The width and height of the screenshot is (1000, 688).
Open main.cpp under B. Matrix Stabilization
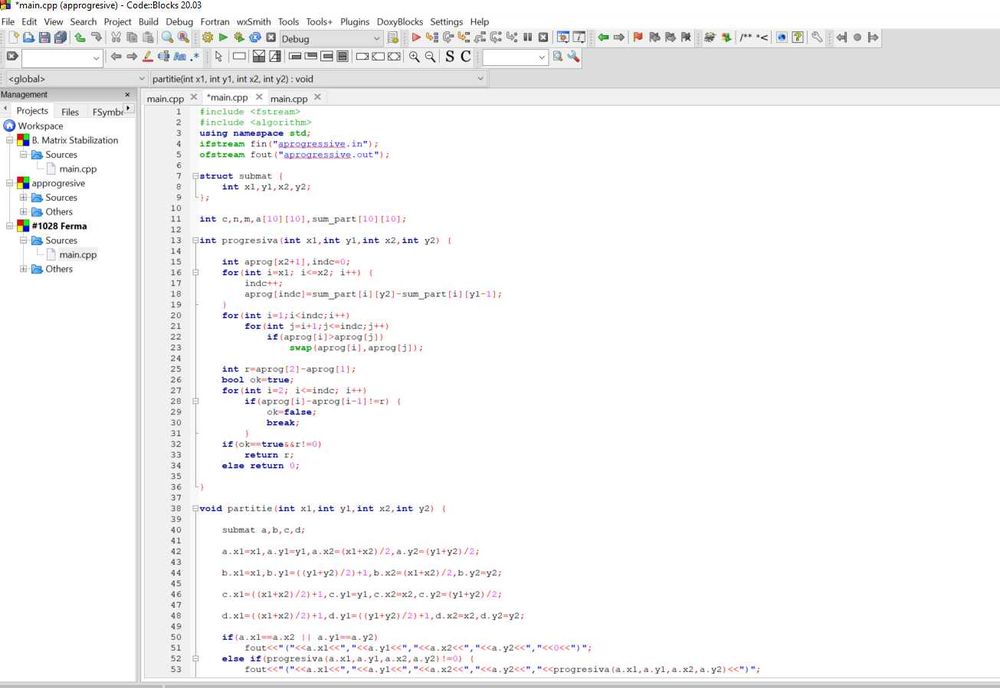77,169
